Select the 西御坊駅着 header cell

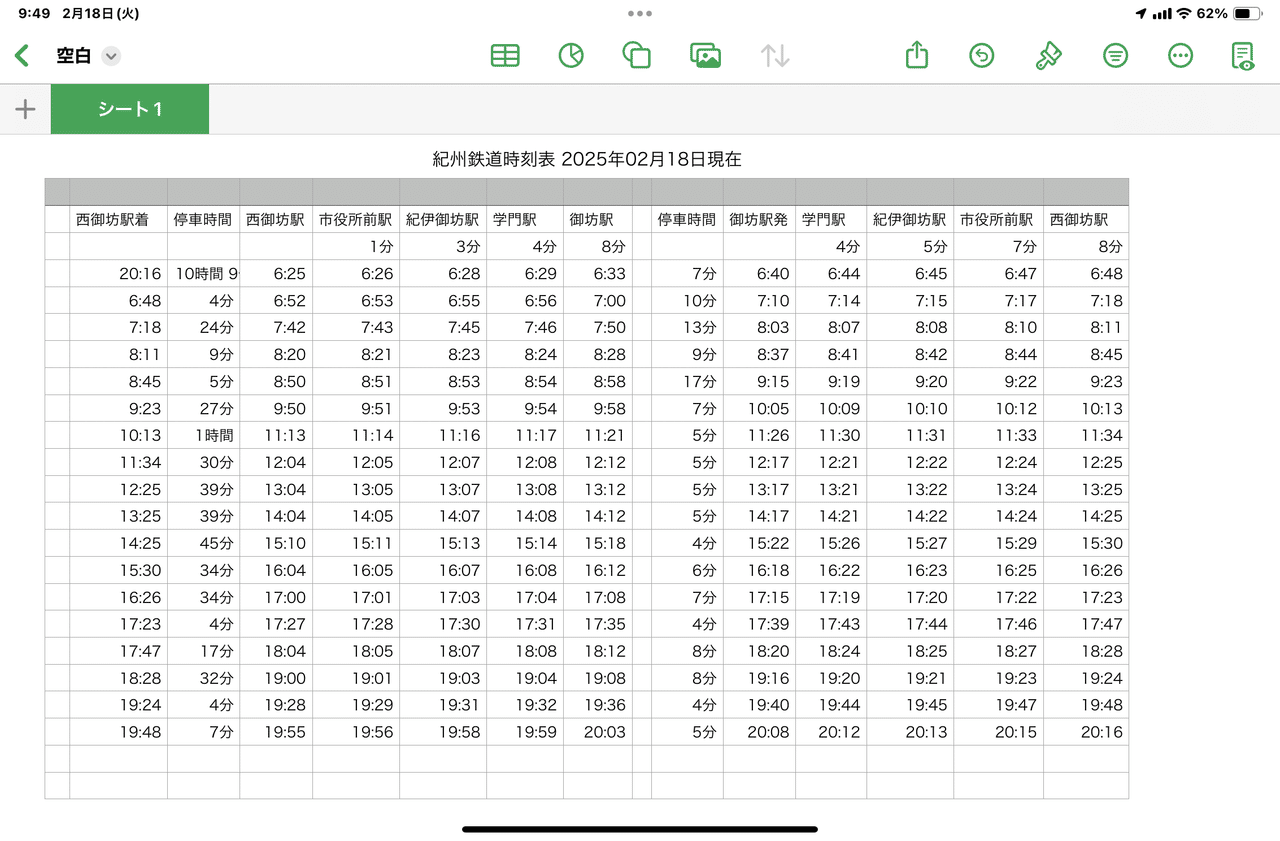pos(118,219)
